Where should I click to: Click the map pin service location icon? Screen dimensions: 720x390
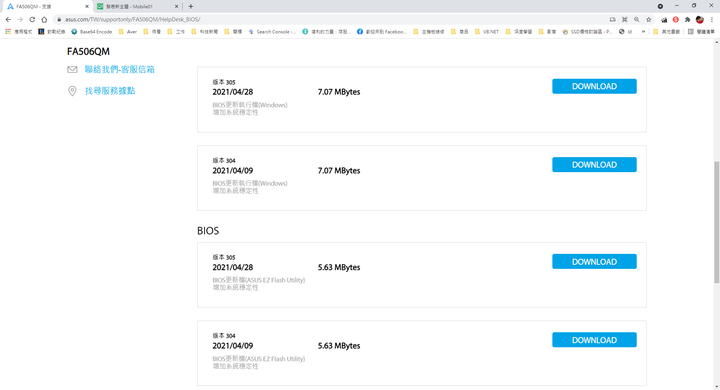[72, 90]
